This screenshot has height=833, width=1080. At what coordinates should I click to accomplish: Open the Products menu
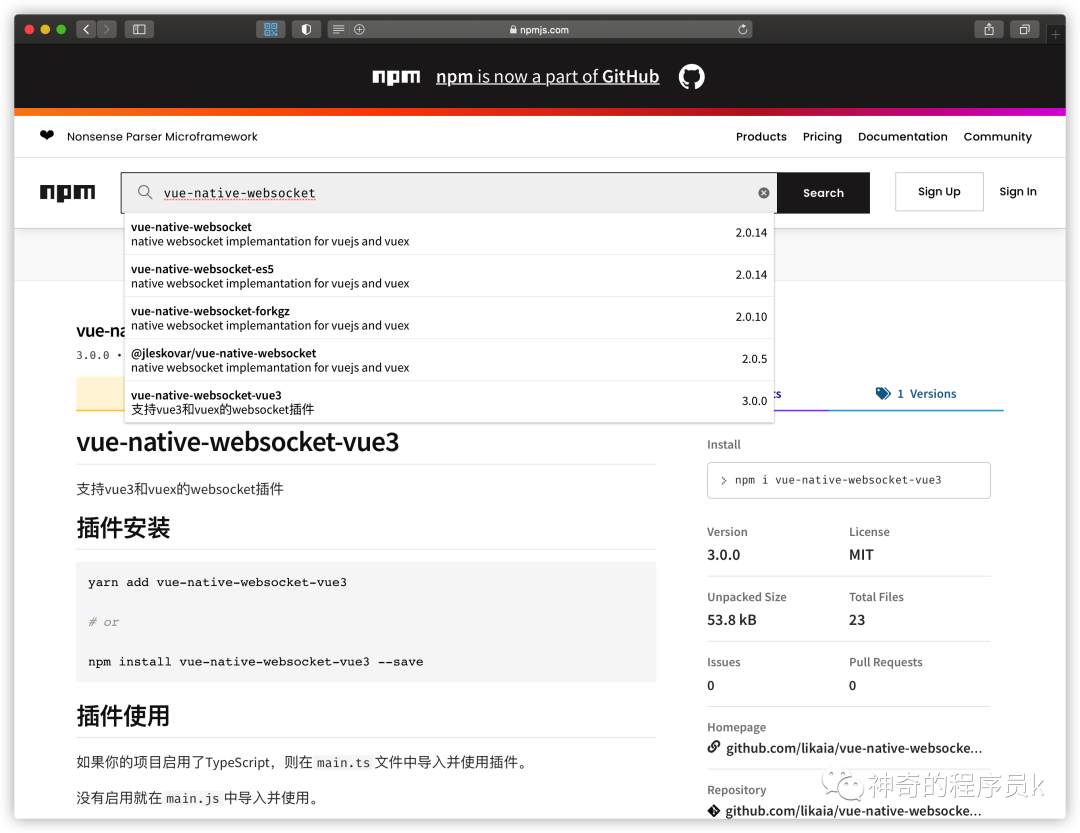(761, 136)
